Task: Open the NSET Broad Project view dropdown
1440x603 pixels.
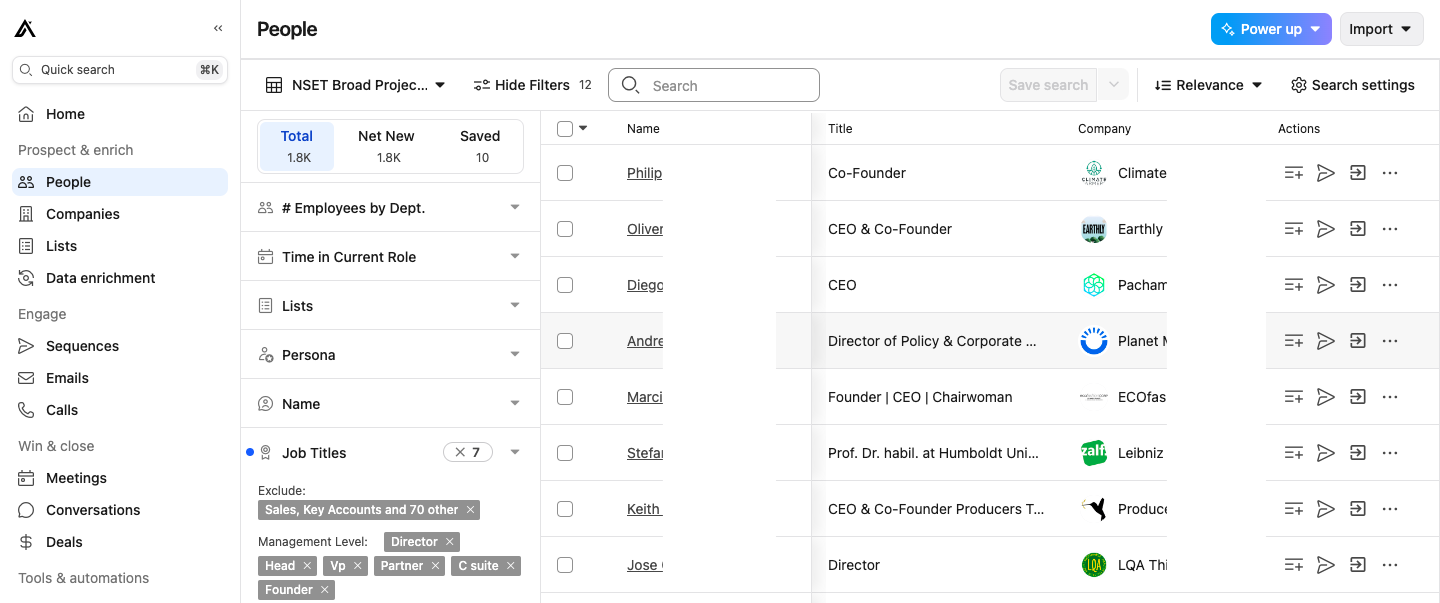Action: 355,85
